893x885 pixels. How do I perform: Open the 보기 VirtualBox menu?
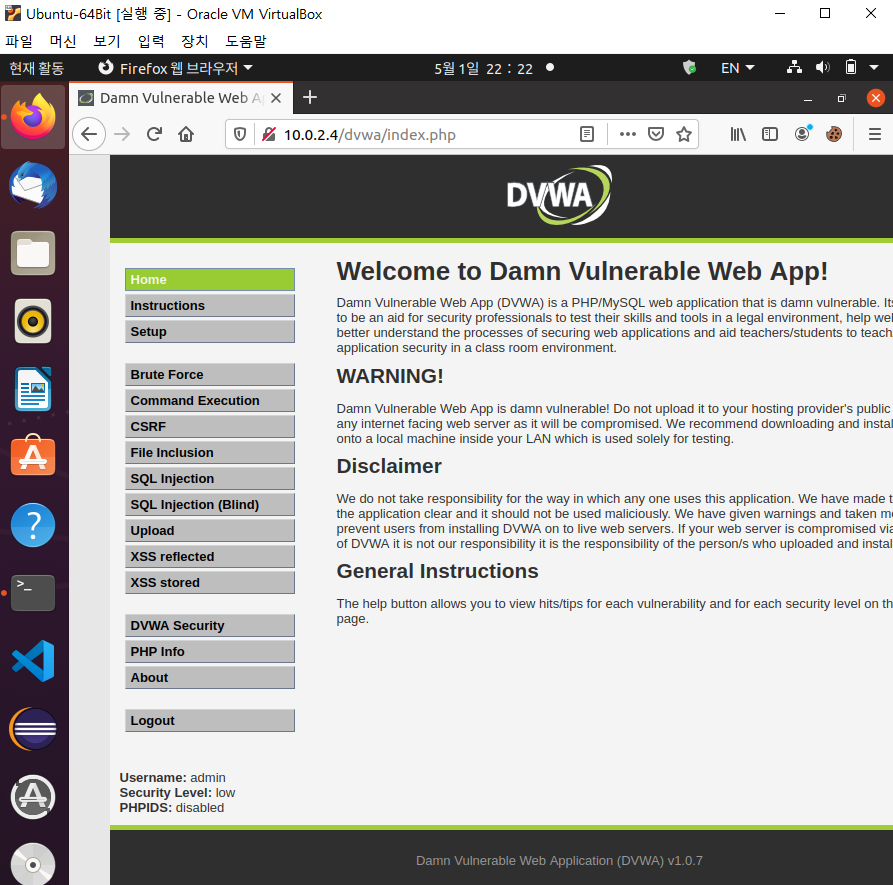click(107, 41)
